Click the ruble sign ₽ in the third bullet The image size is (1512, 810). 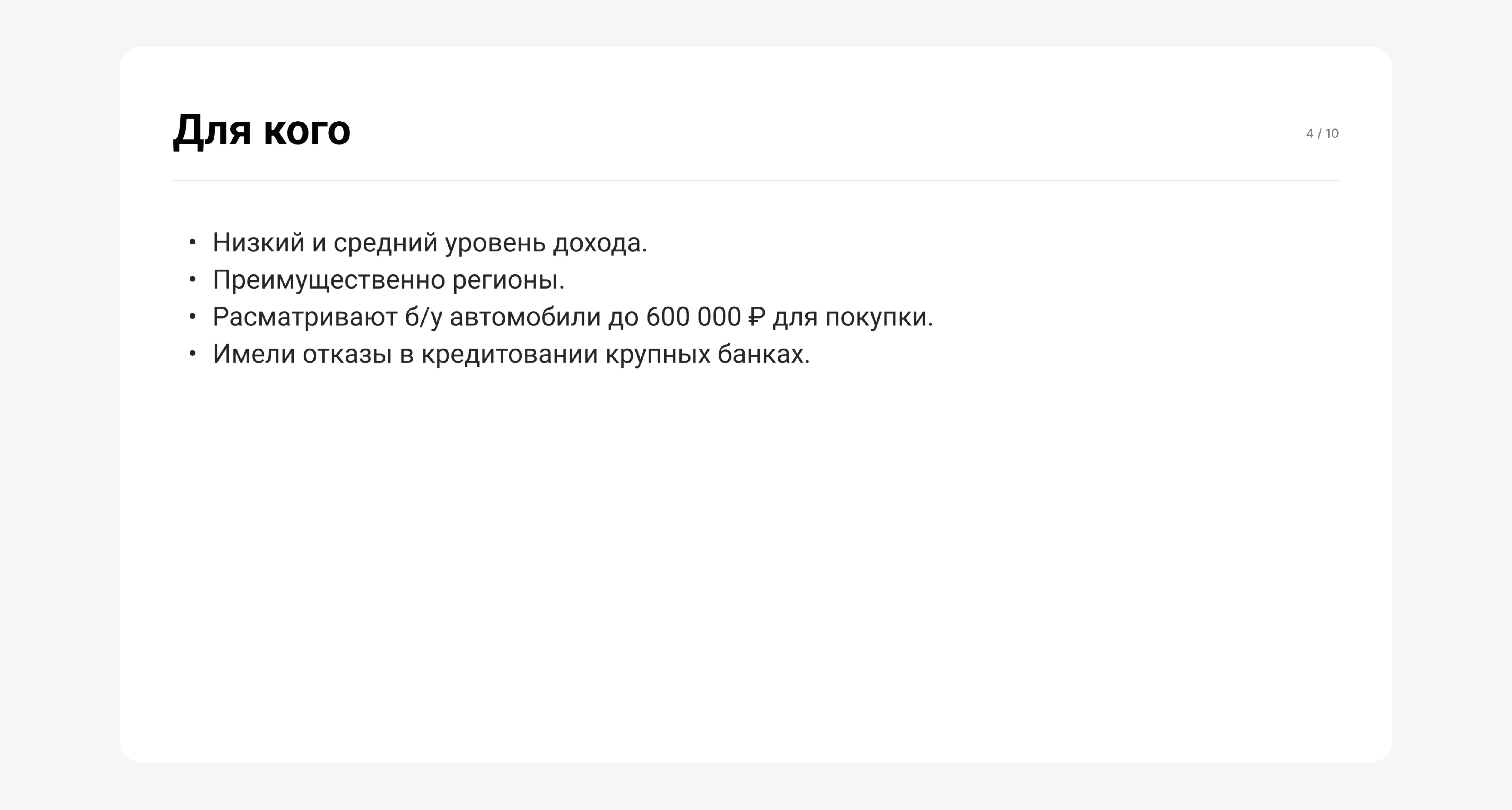coord(757,317)
